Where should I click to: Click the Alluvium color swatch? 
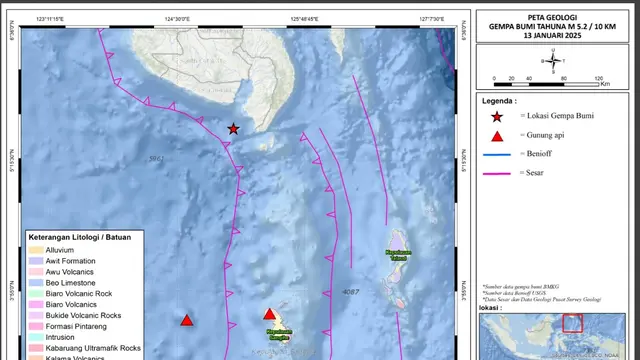click(x=36, y=250)
